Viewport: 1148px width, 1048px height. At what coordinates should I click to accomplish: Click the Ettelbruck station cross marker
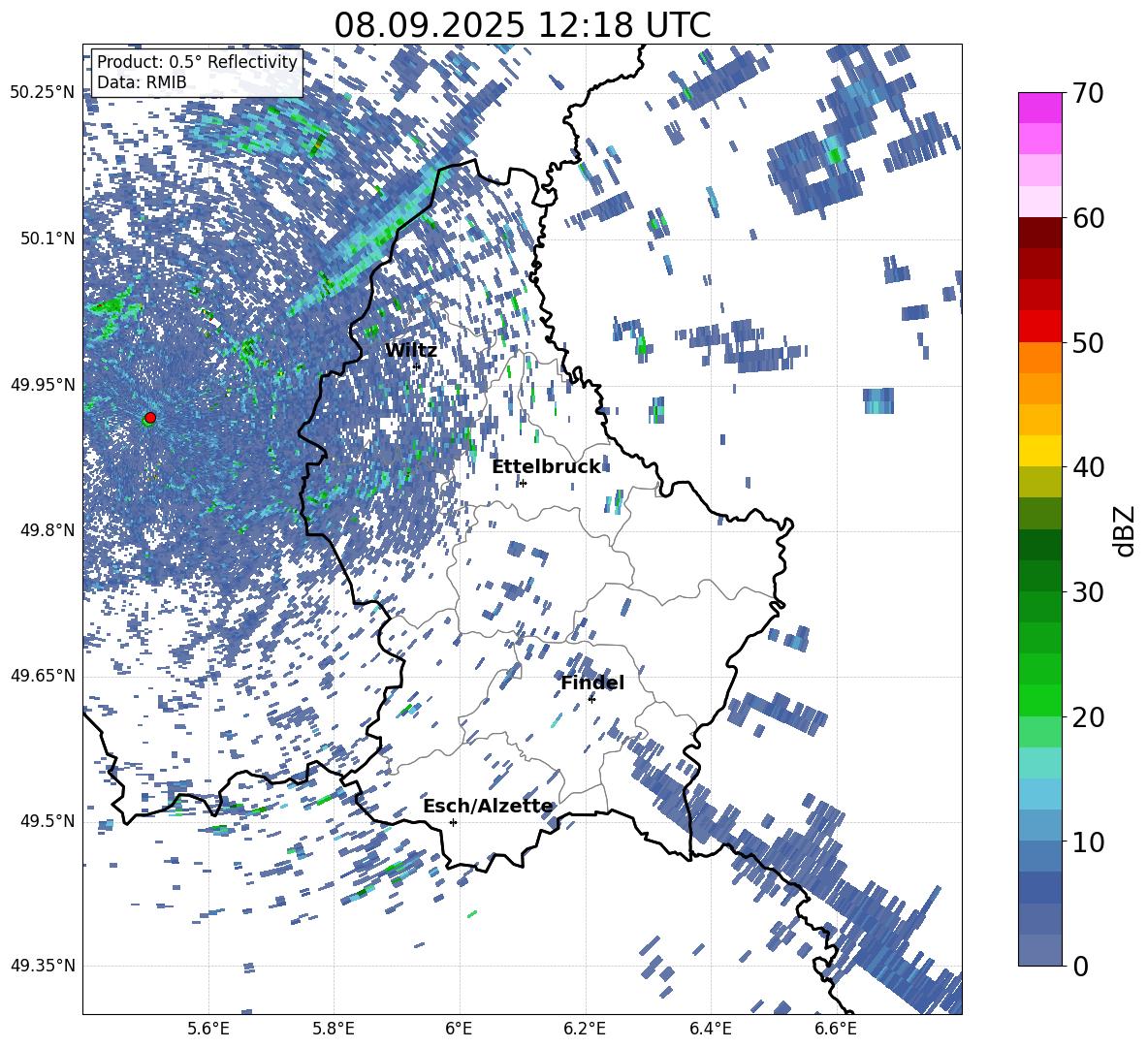[522, 483]
